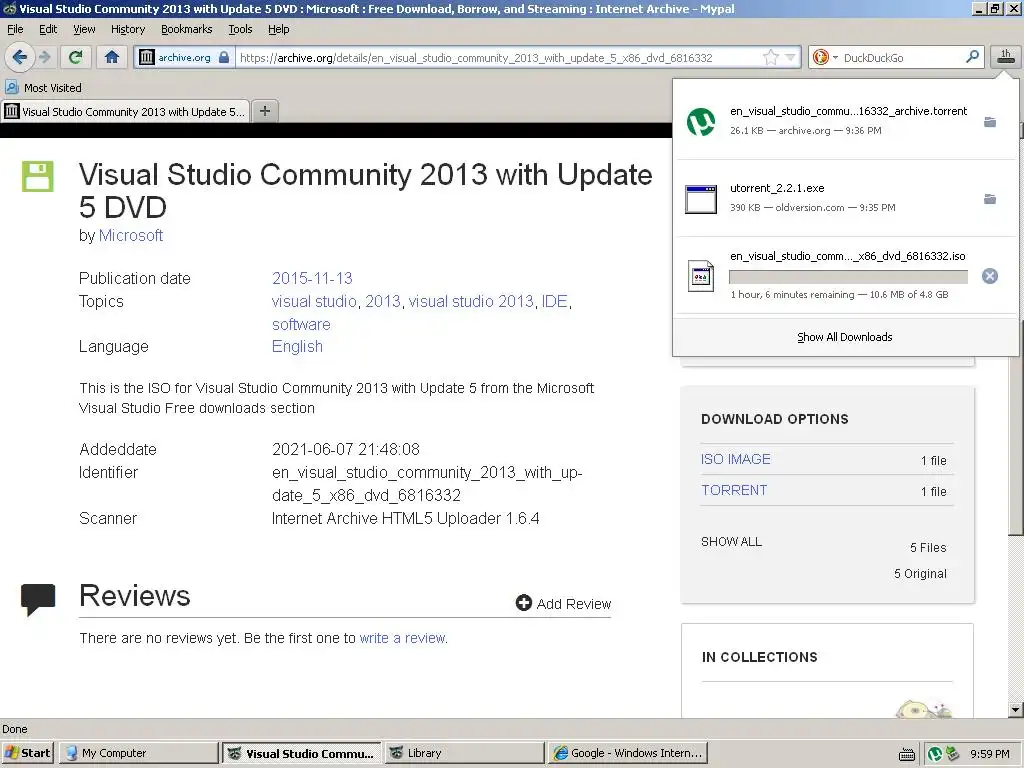Screen dimensions: 1024x768
Task: Click the ISO download progress bar
Action: [848, 277]
